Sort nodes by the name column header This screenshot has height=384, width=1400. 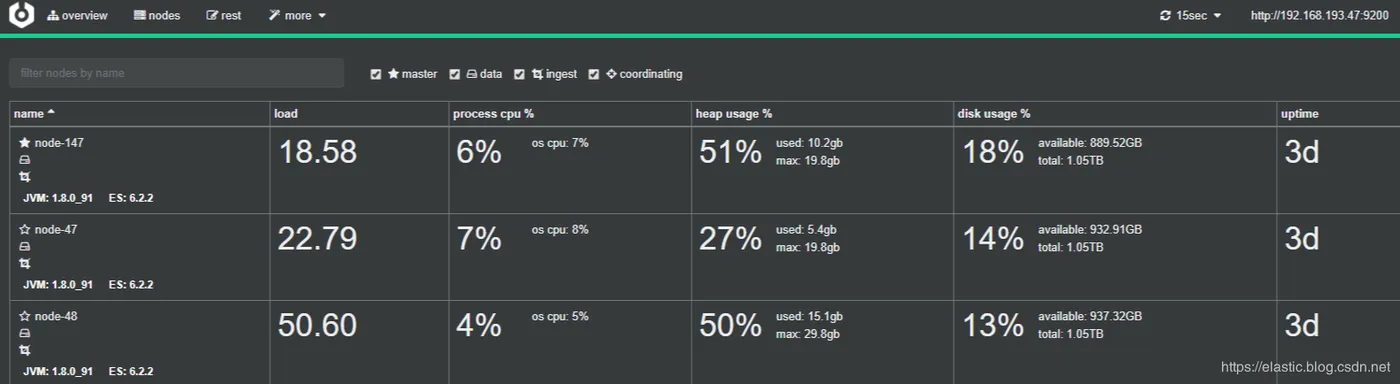(x=34, y=114)
